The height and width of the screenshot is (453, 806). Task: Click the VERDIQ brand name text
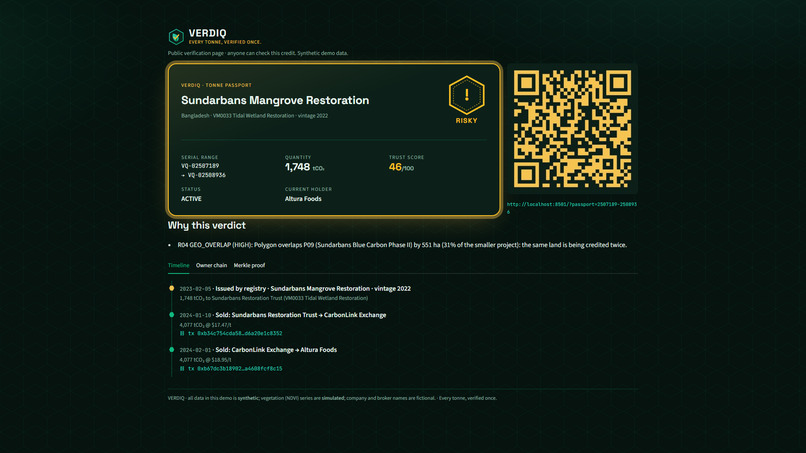pyautogui.click(x=207, y=33)
